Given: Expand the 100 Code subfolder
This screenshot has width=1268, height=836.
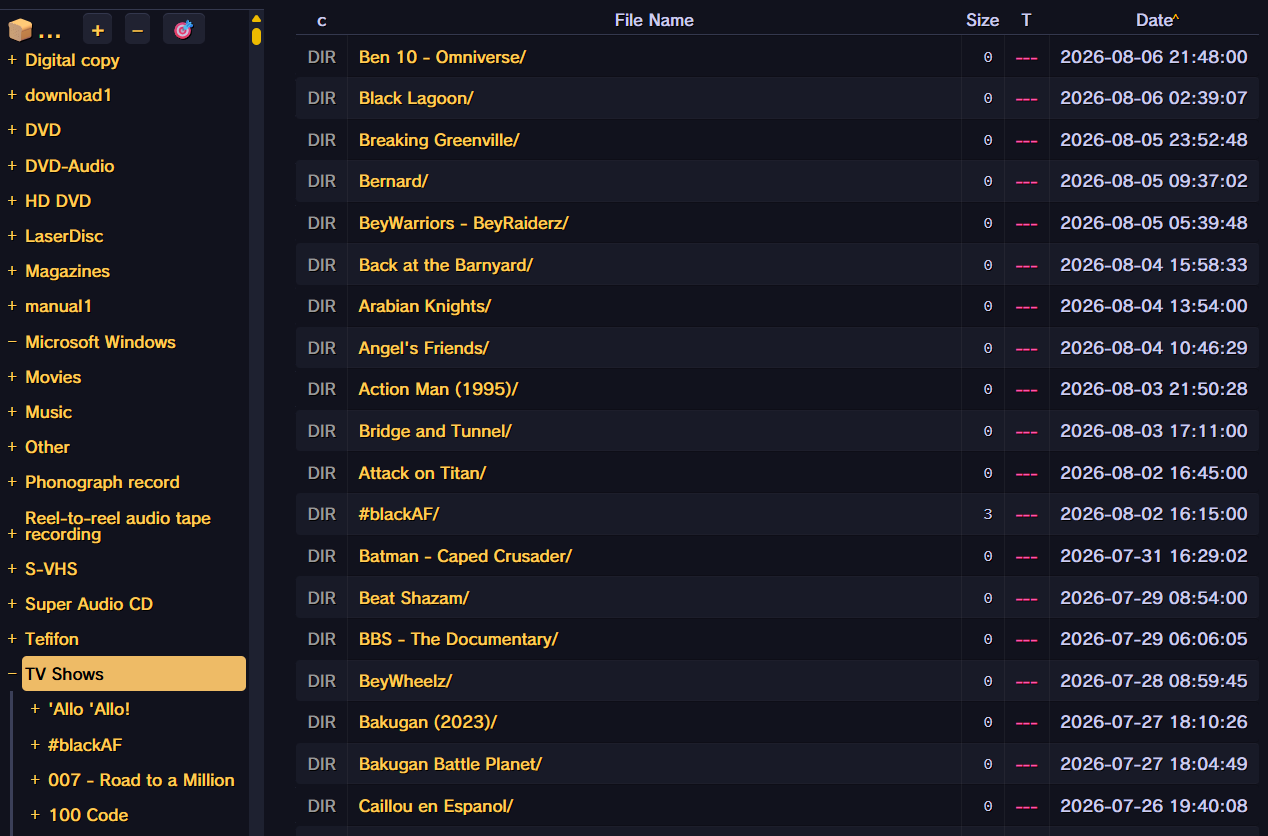Looking at the screenshot, I should [35, 815].
